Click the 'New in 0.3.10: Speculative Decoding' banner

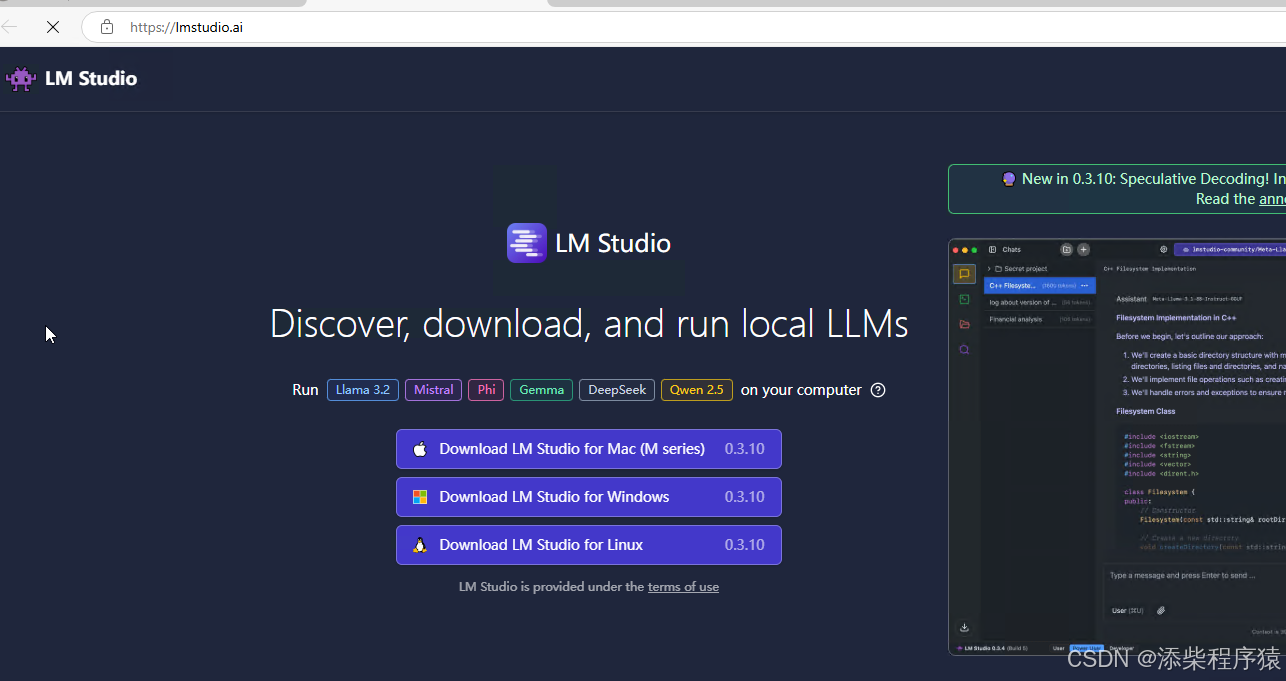pos(1117,189)
